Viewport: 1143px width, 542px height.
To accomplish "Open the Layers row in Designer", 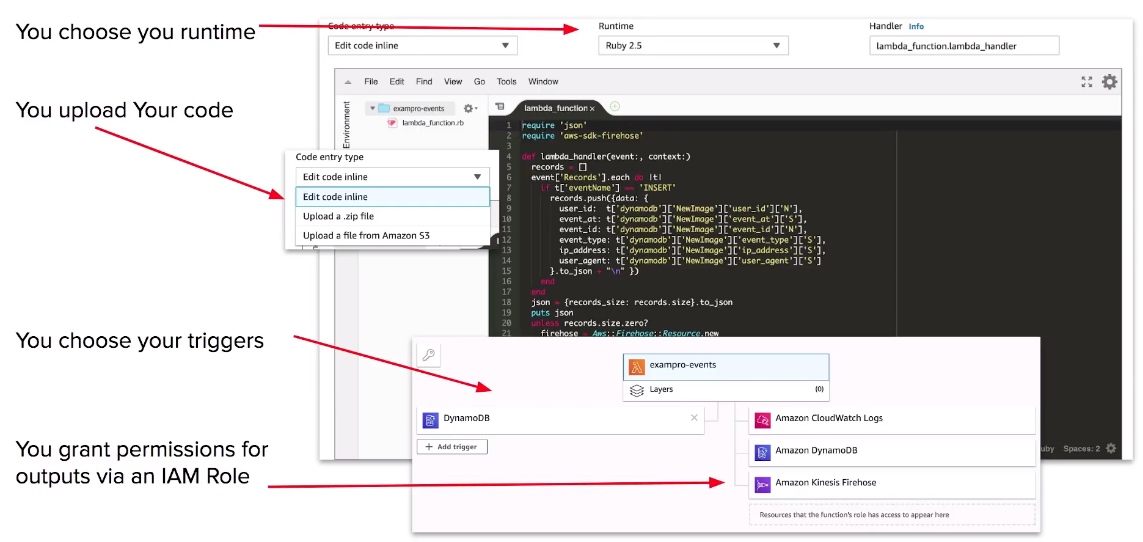I will (x=726, y=390).
